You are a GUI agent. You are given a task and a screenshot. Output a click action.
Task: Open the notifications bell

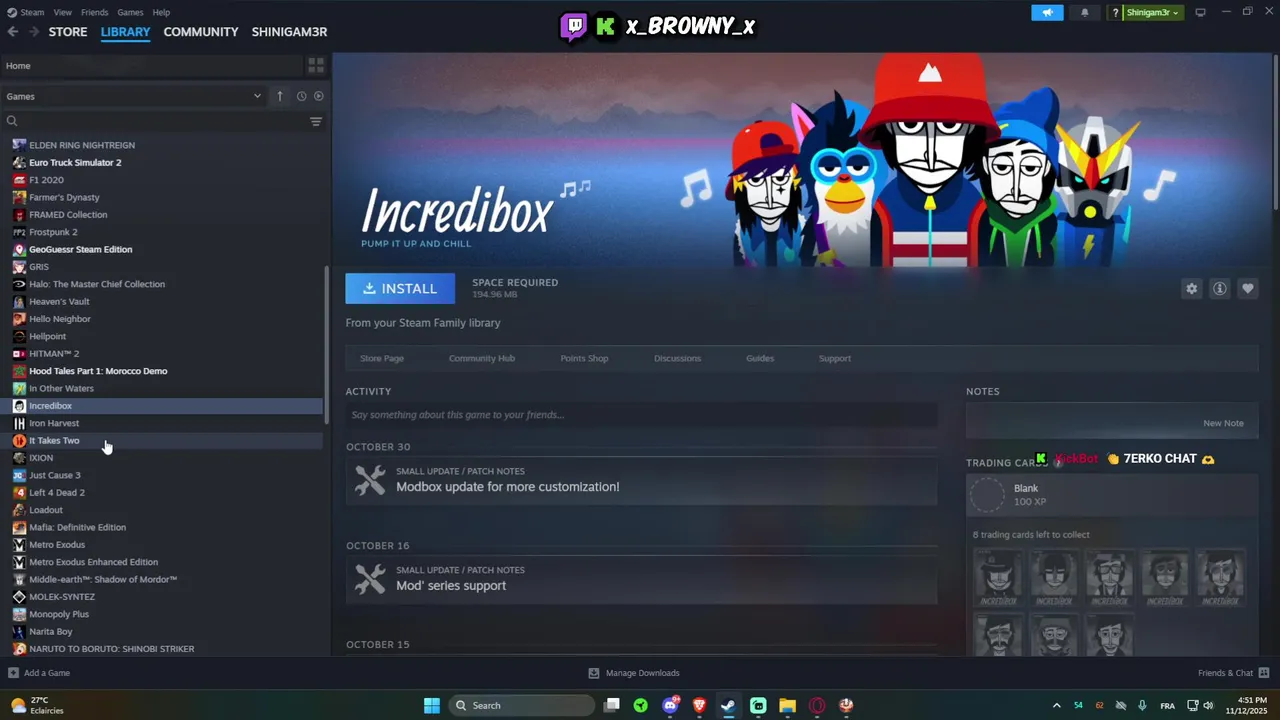coord(1085,12)
